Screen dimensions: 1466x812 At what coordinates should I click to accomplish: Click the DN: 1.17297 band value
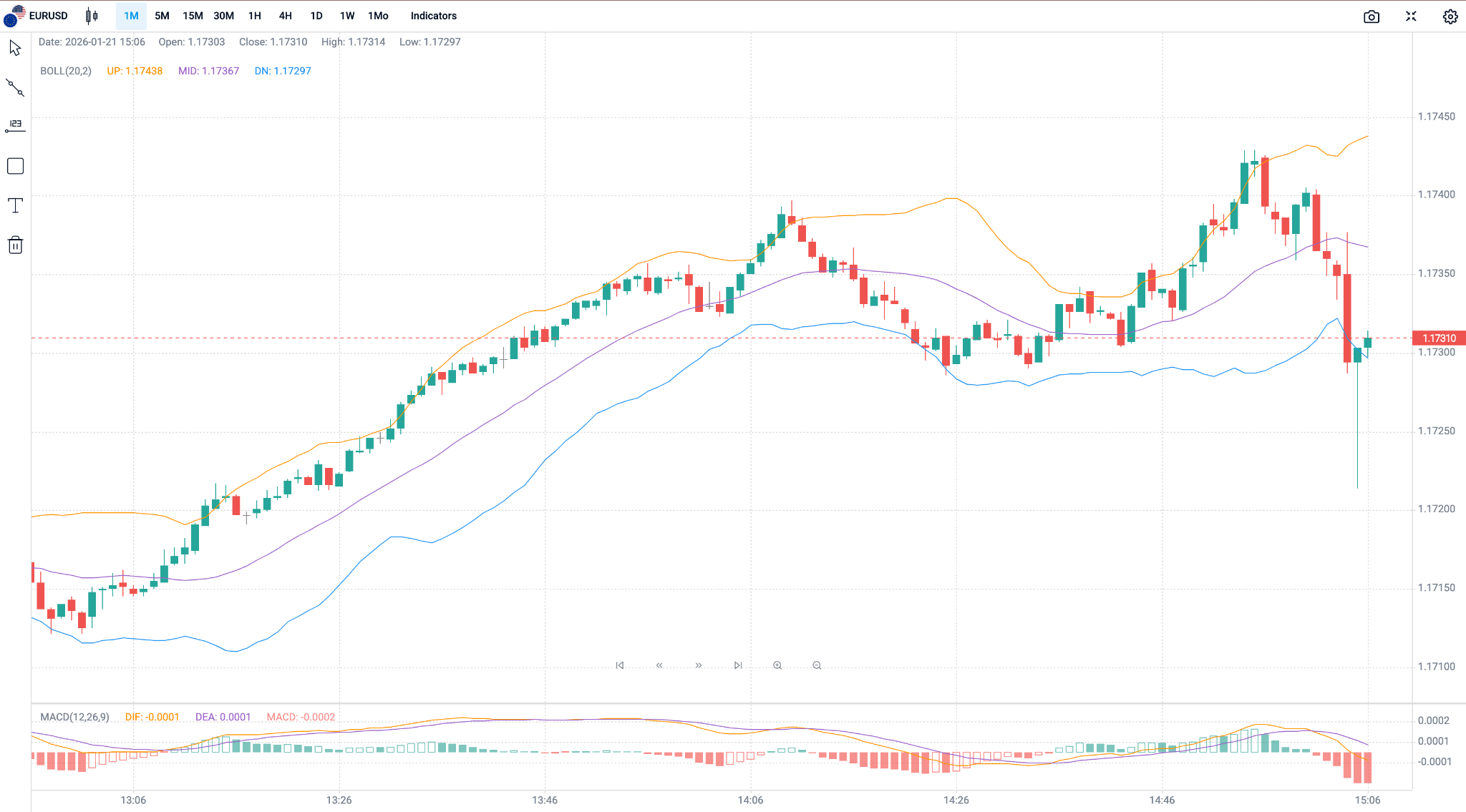(x=283, y=71)
